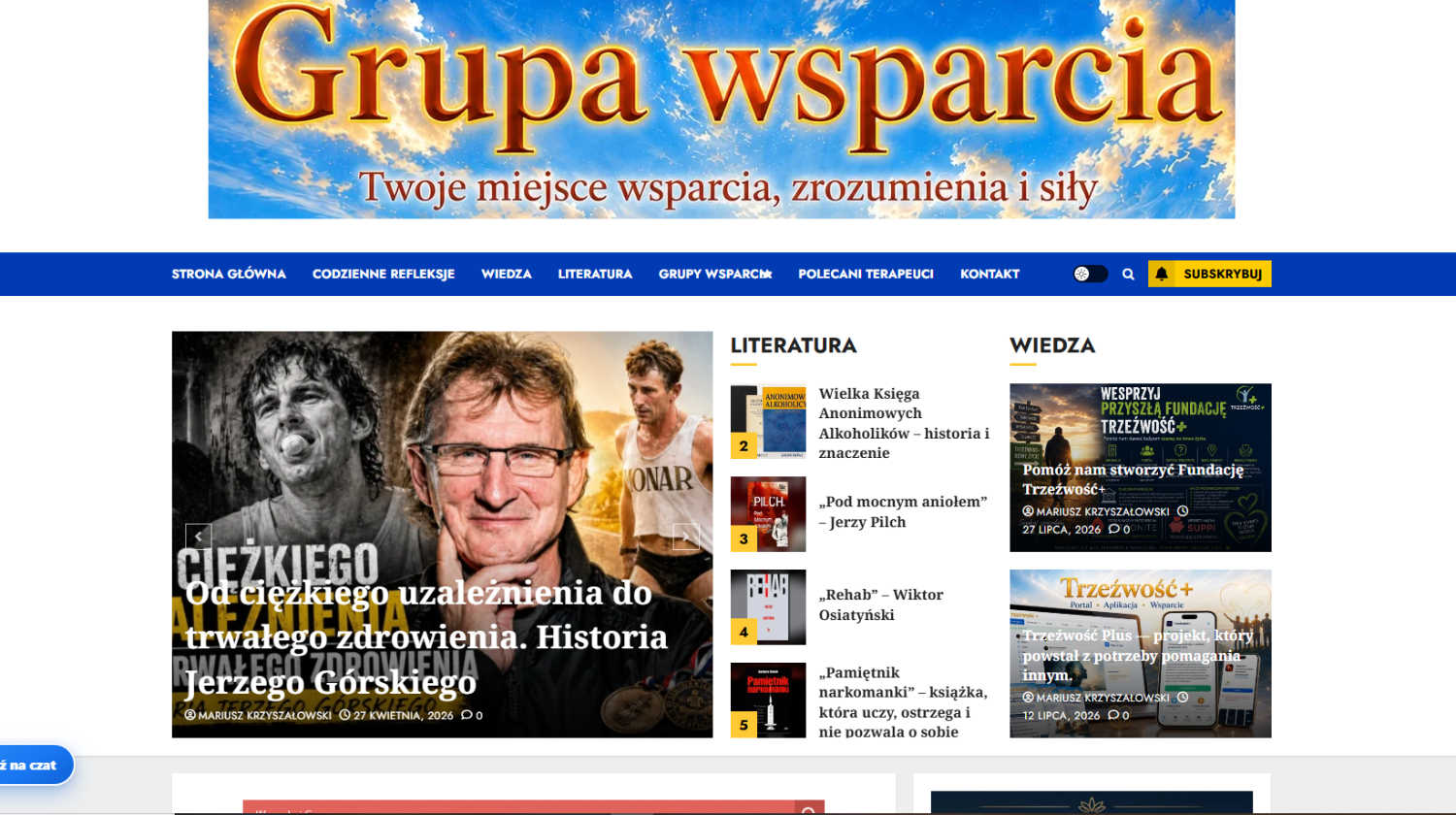Click the yellow Subskrybuj bell button
Viewport: 1456px width, 815px height.
tap(1209, 275)
